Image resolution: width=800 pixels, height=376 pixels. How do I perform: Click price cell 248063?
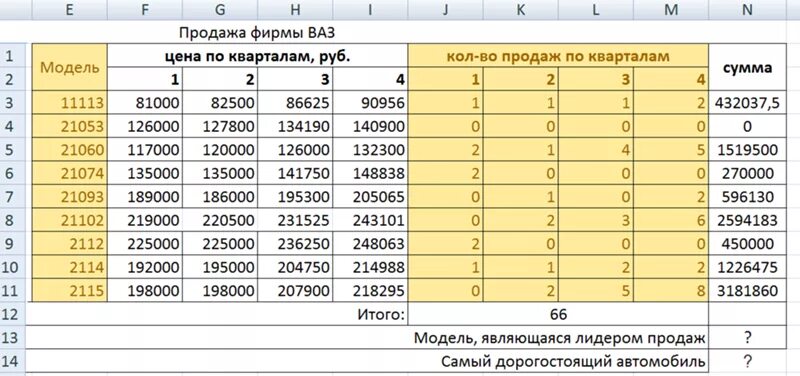370,244
